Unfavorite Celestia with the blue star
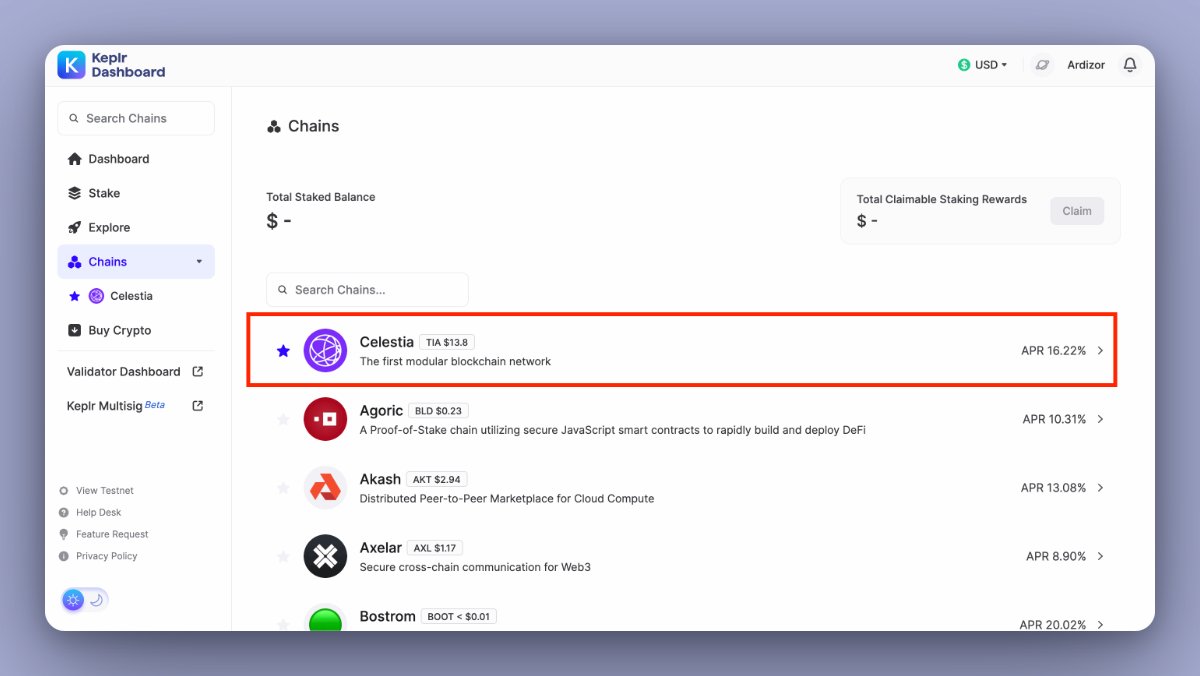Image resolution: width=1200 pixels, height=676 pixels. (283, 351)
